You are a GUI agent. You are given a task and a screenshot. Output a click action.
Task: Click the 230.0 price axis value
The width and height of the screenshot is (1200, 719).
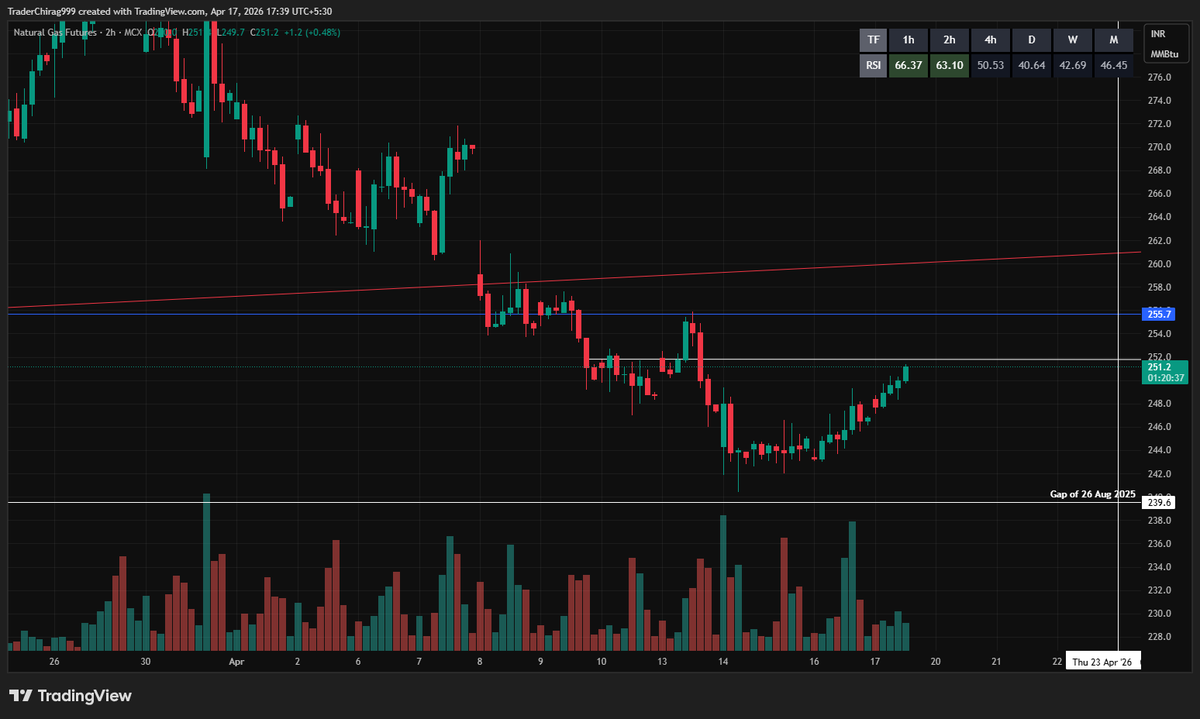coord(1160,614)
